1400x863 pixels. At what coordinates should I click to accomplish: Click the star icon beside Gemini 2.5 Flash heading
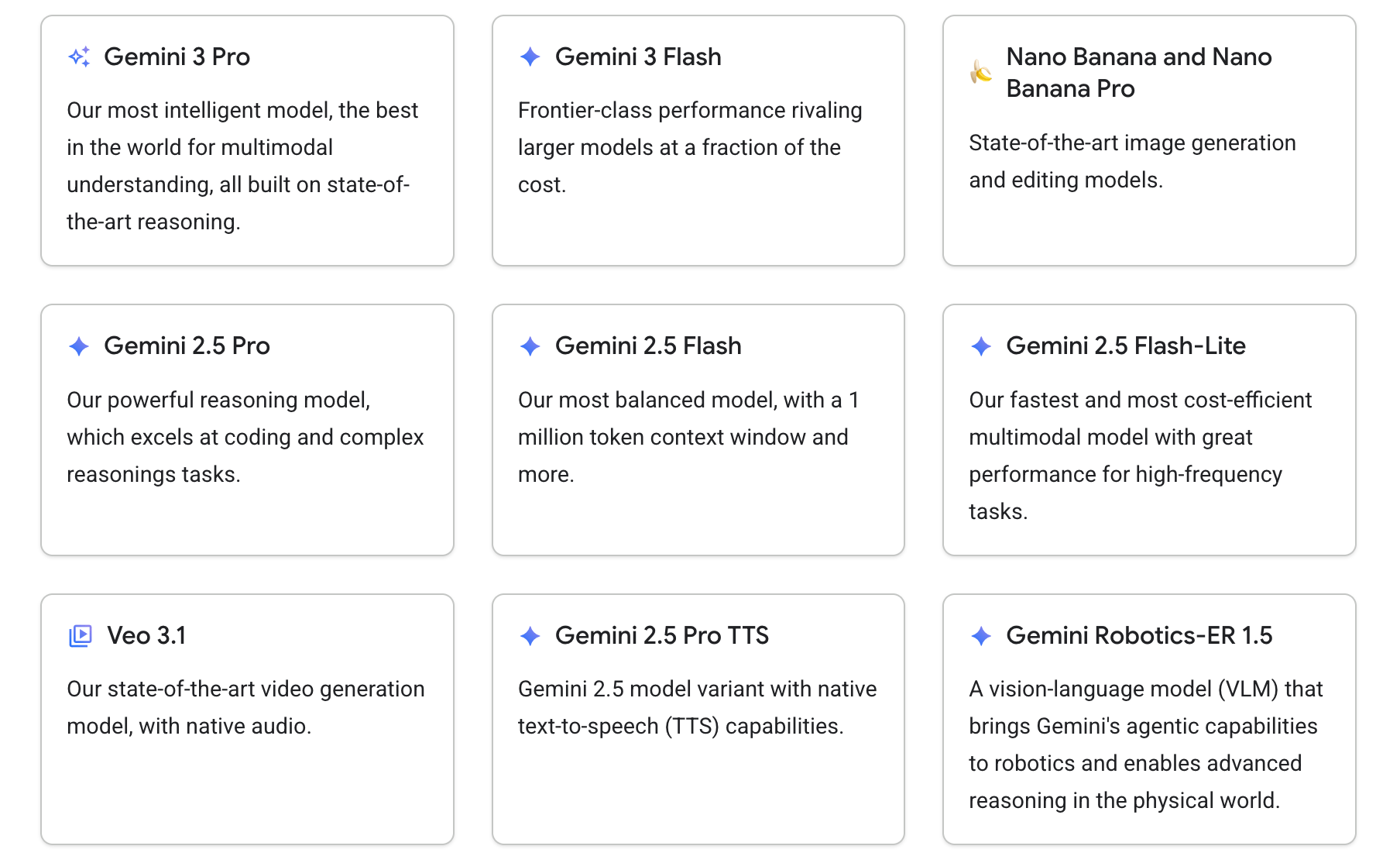pyautogui.click(x=530, y=346)
